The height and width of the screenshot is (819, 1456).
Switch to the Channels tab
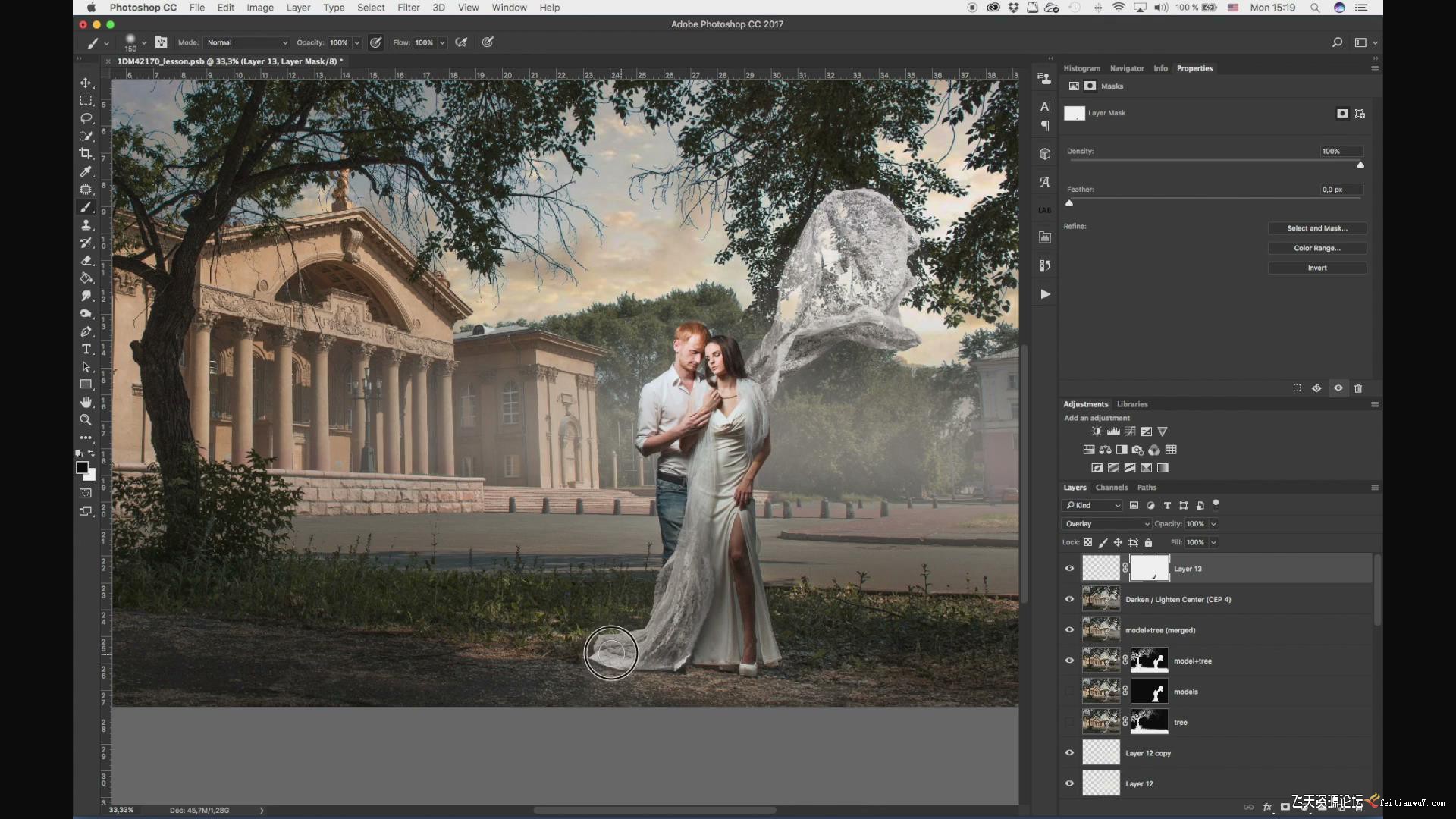tap(1111, 488)
